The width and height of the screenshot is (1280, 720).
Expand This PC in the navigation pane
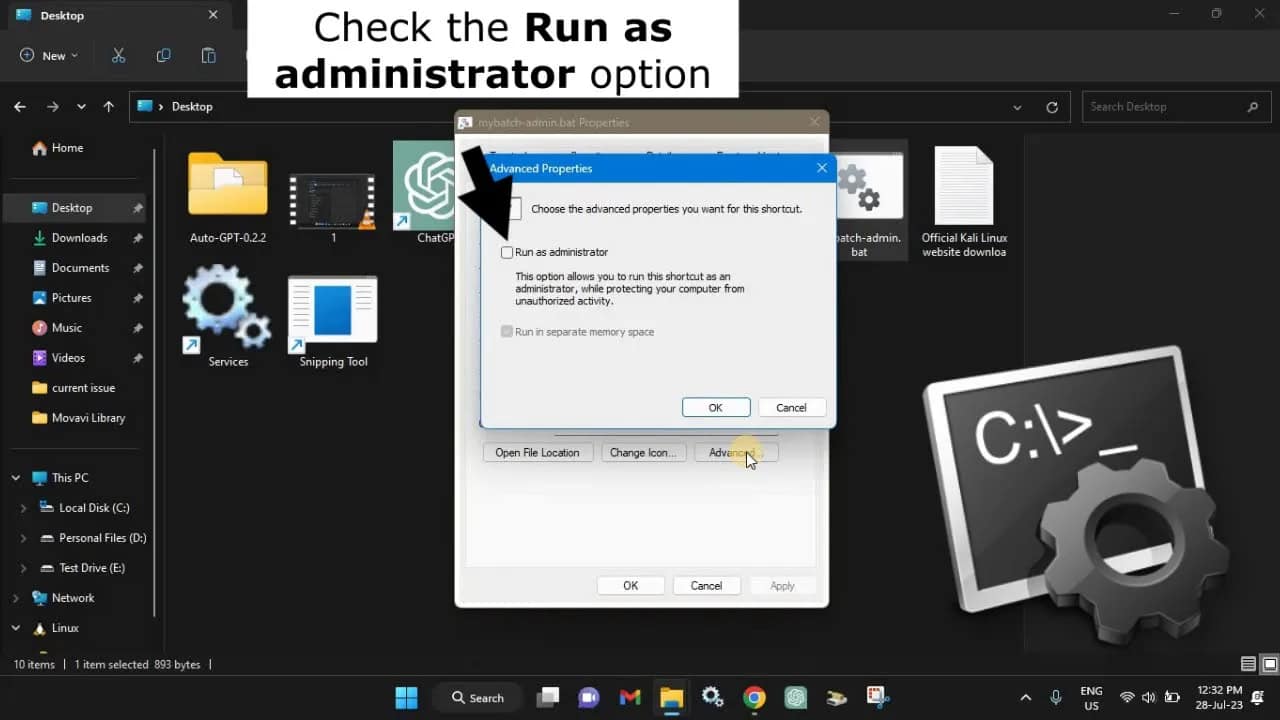tap(14, 477)
